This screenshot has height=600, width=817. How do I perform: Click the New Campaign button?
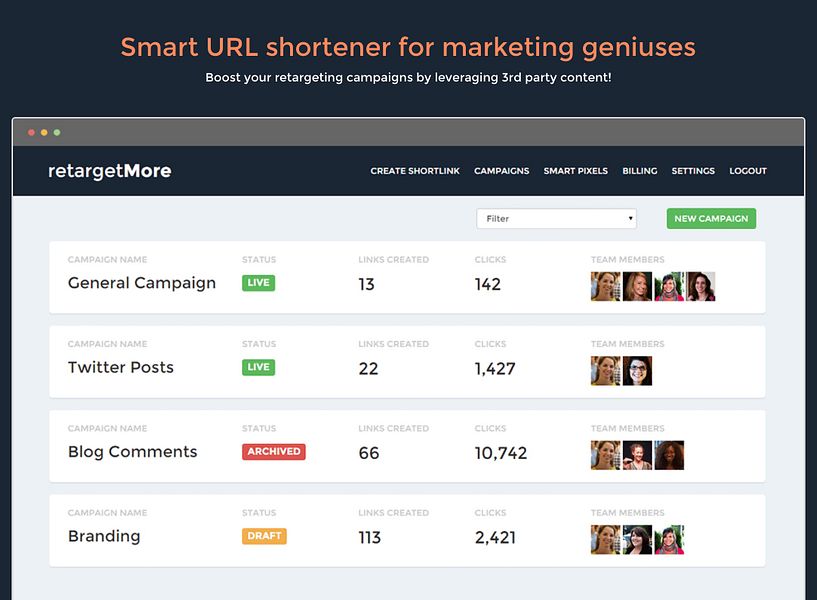(711, 219)
